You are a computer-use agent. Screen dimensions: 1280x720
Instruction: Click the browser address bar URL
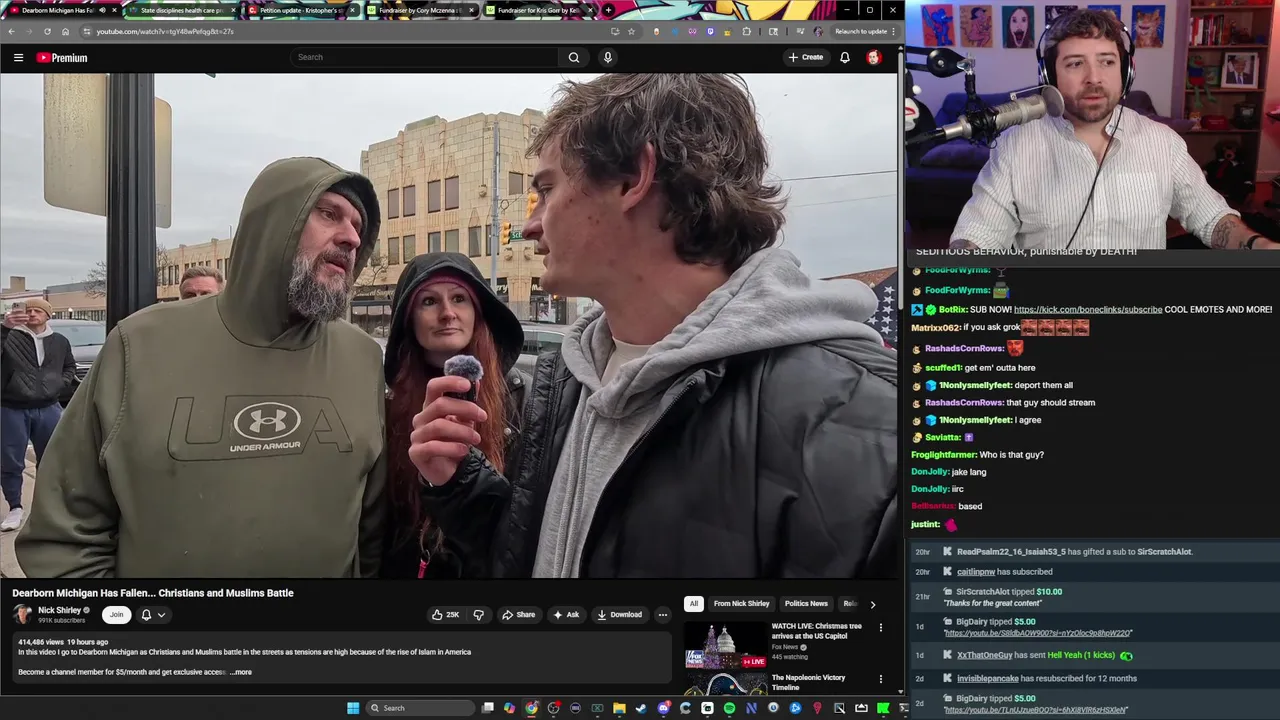[x=165, y=31]
